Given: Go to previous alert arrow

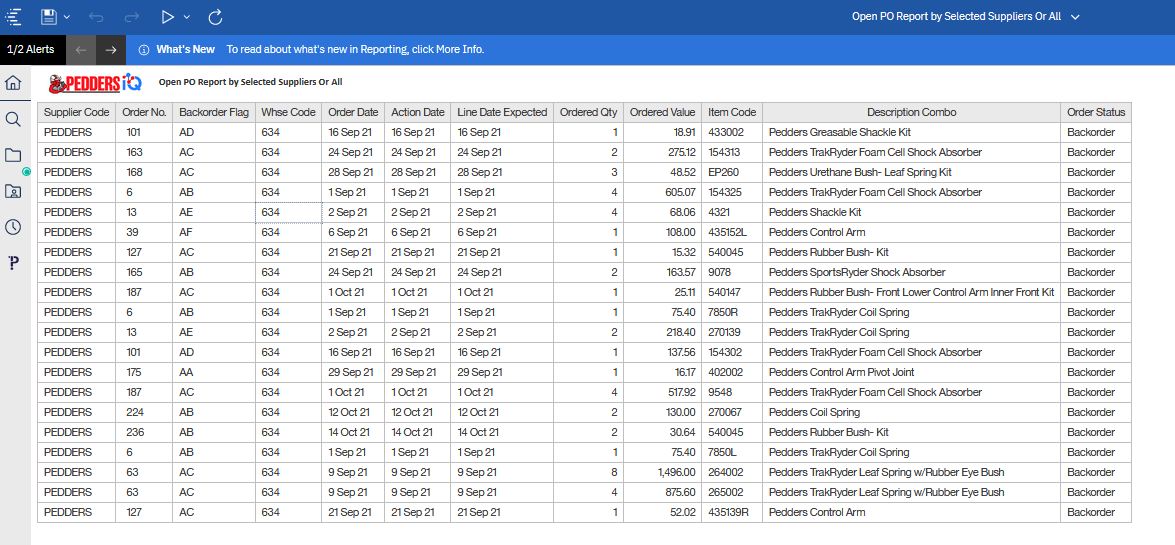Looking at the screenshot, I should point(81,49).
